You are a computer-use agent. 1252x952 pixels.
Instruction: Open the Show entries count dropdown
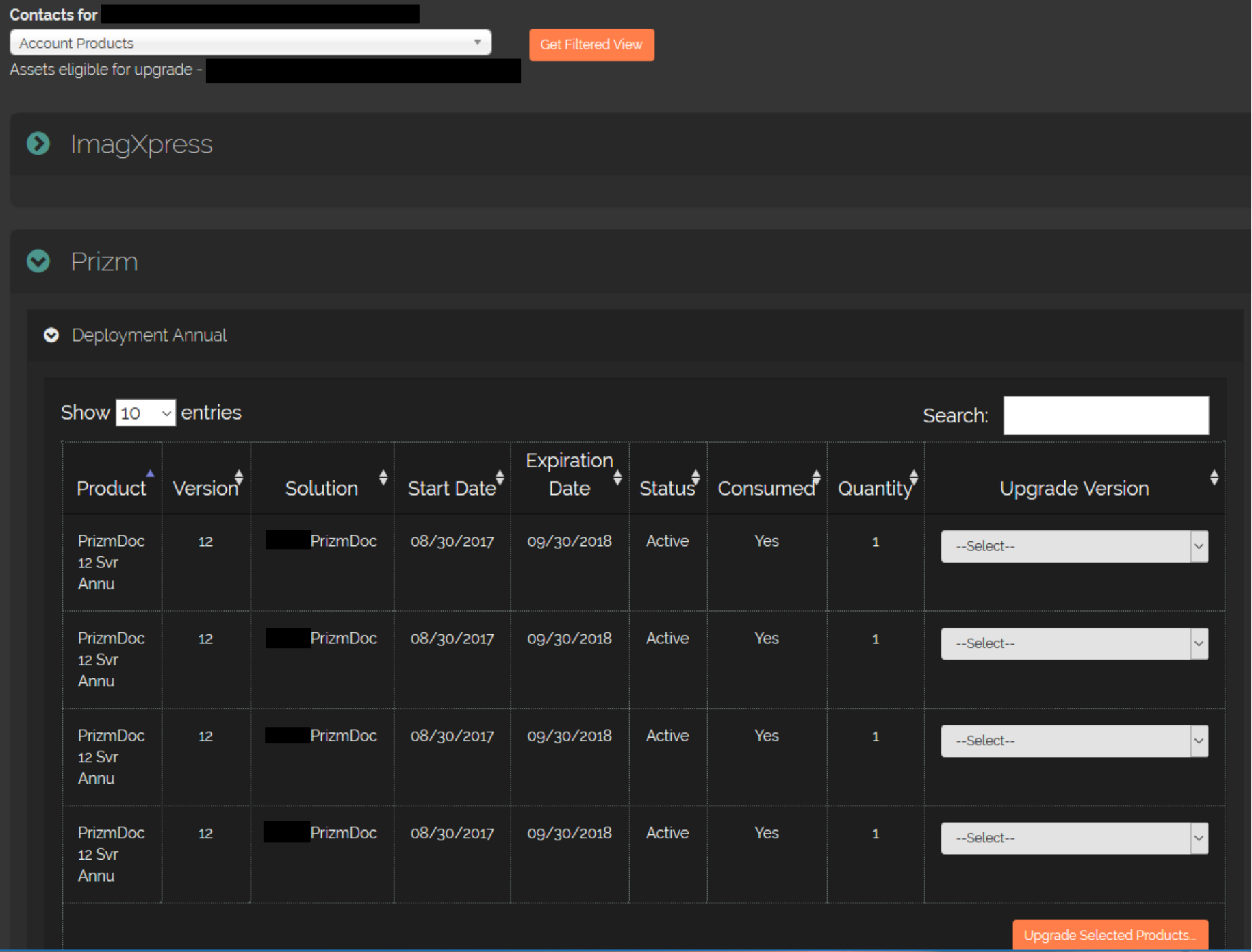click(x=146, y=413)
